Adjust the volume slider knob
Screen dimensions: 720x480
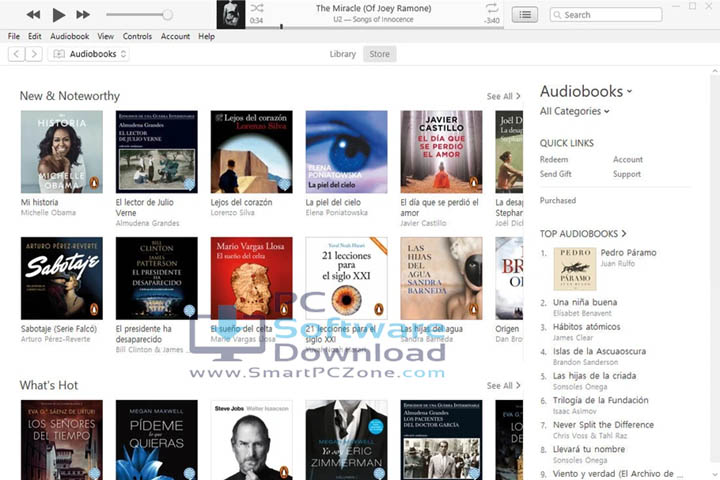point(168,15)
